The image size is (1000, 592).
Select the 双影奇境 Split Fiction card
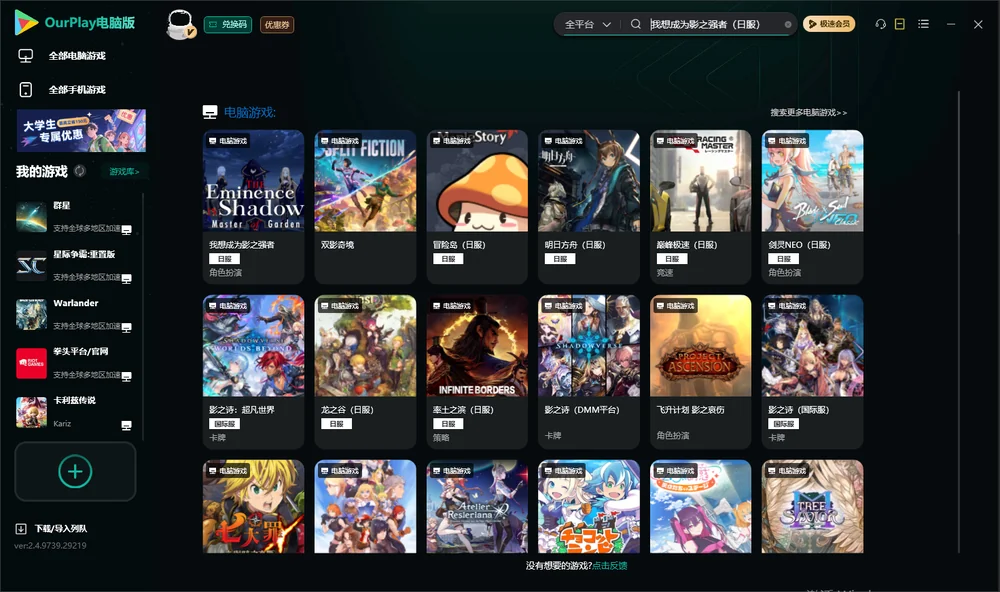365,207
